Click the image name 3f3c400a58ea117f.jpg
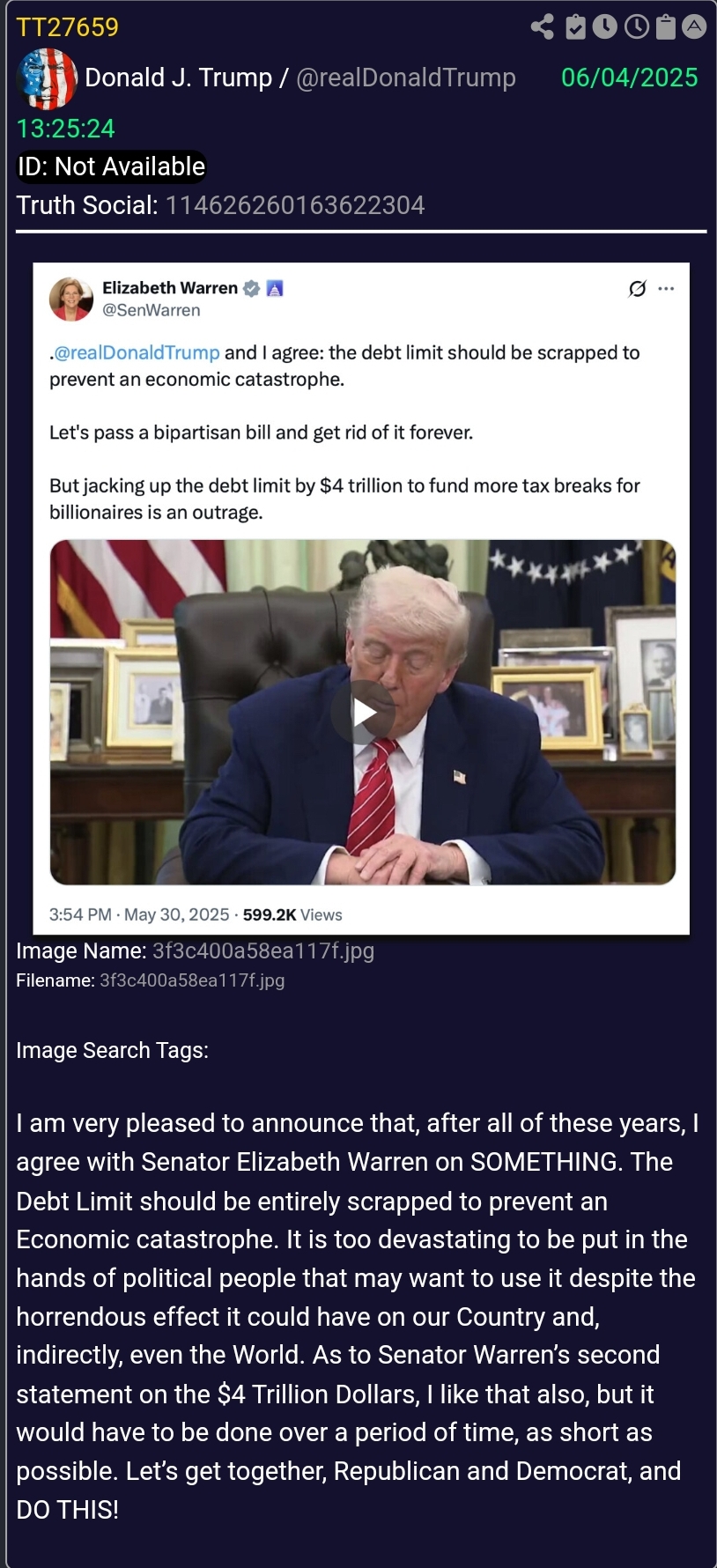 [x=263, y=950]
